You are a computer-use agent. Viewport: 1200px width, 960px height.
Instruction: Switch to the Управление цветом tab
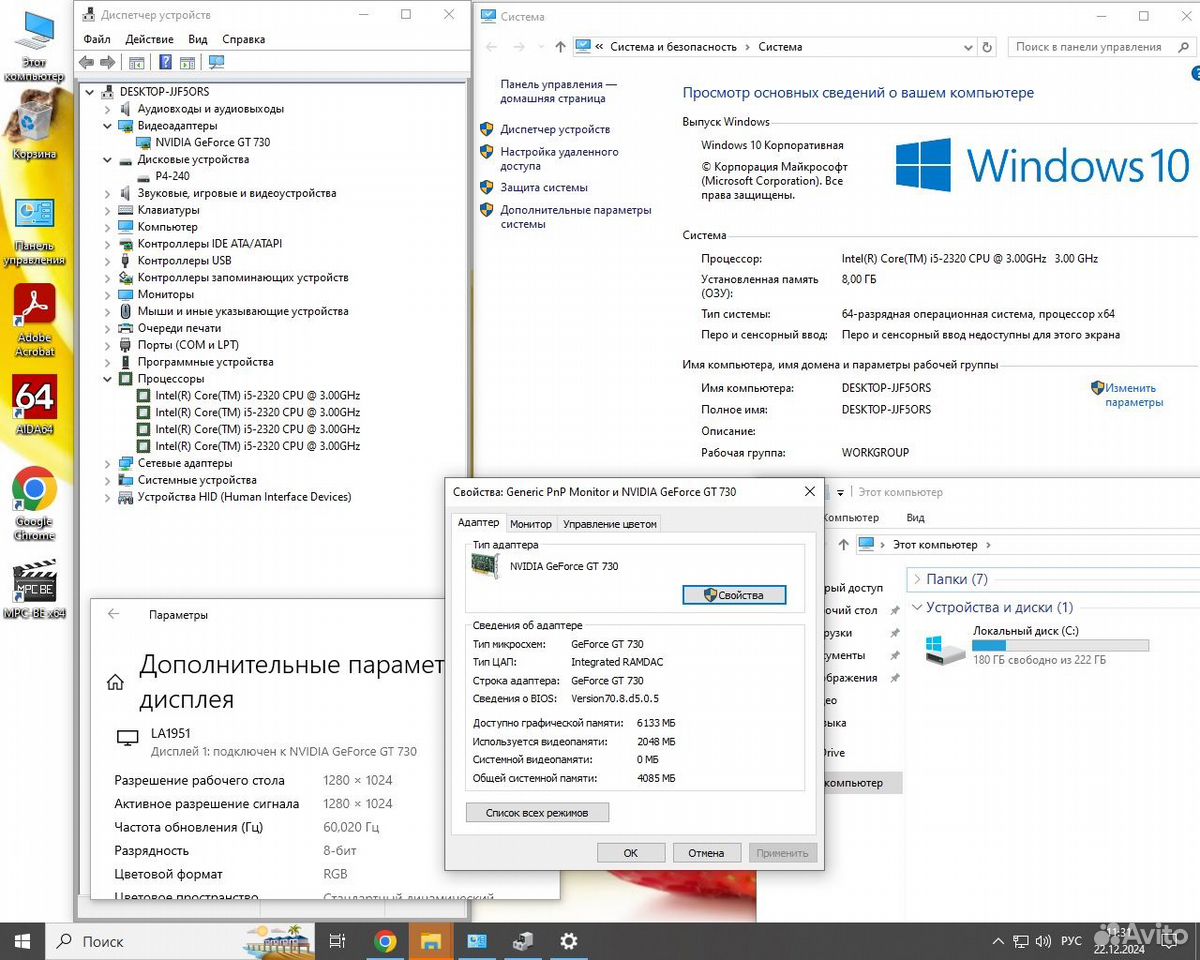610,524
